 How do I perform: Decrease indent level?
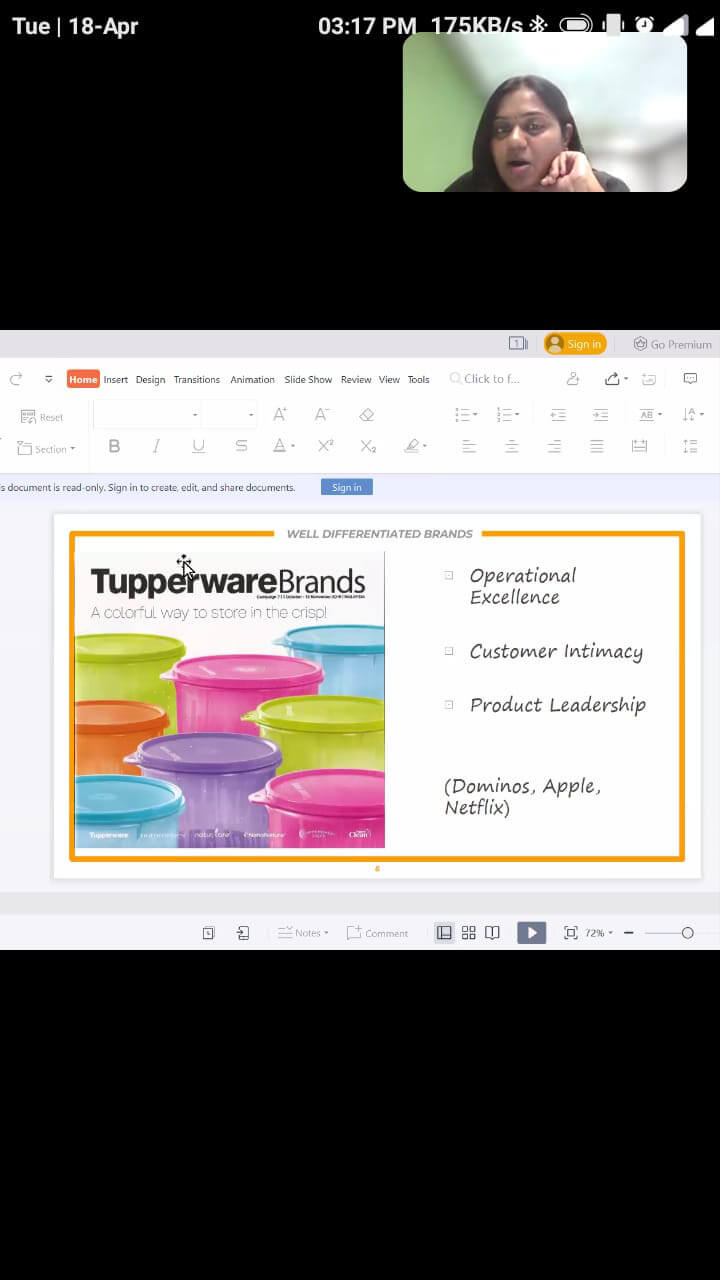click(x=558, y=414)
